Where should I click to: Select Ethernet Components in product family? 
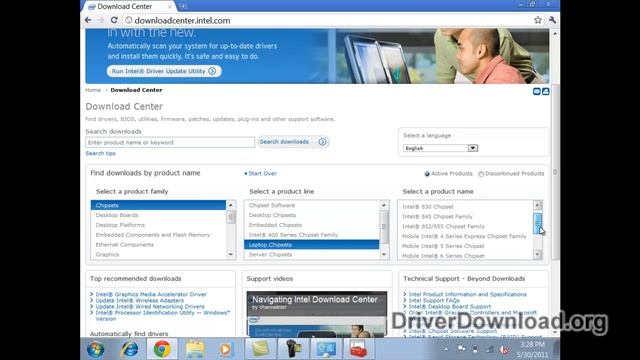pos(158,244)
